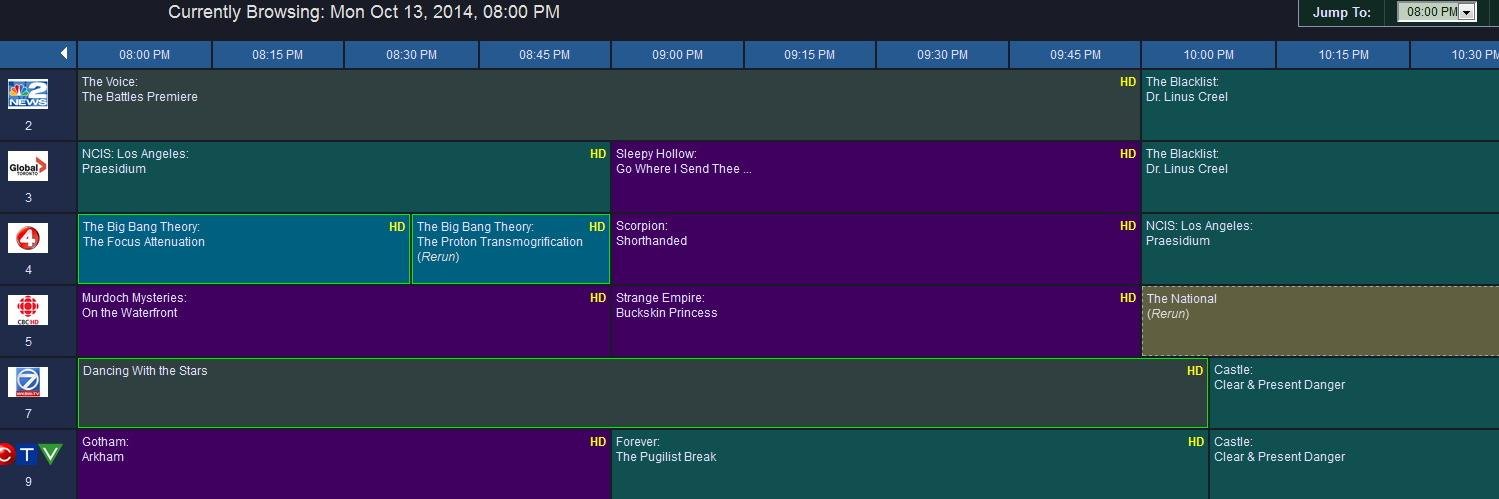This screenshot has height=499, width=1499.
Task: Open Murdoch Mysteries: On the Waterfront
Action: tap(344, 321)
